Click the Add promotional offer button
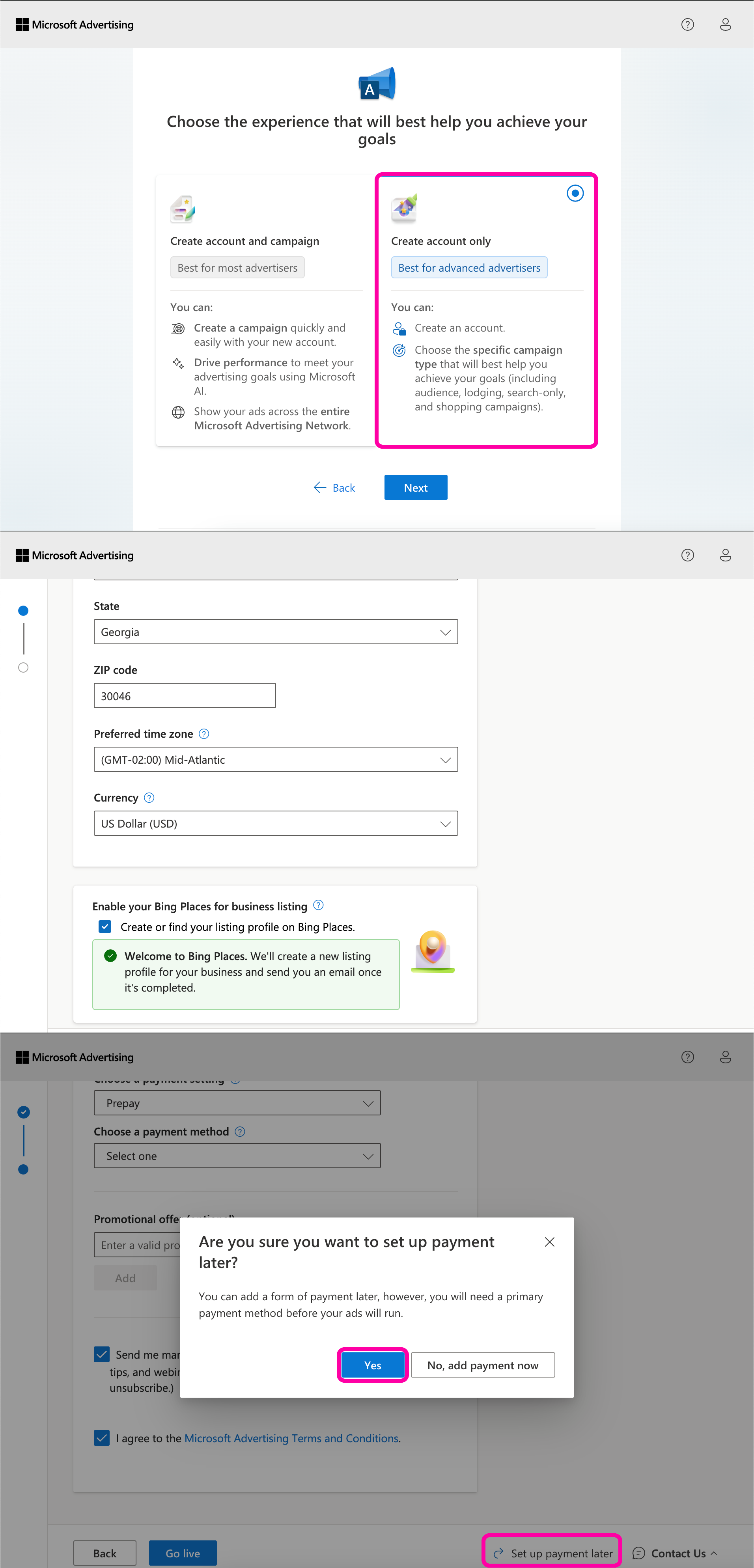754x1568 pixels. coord(125,1278)
